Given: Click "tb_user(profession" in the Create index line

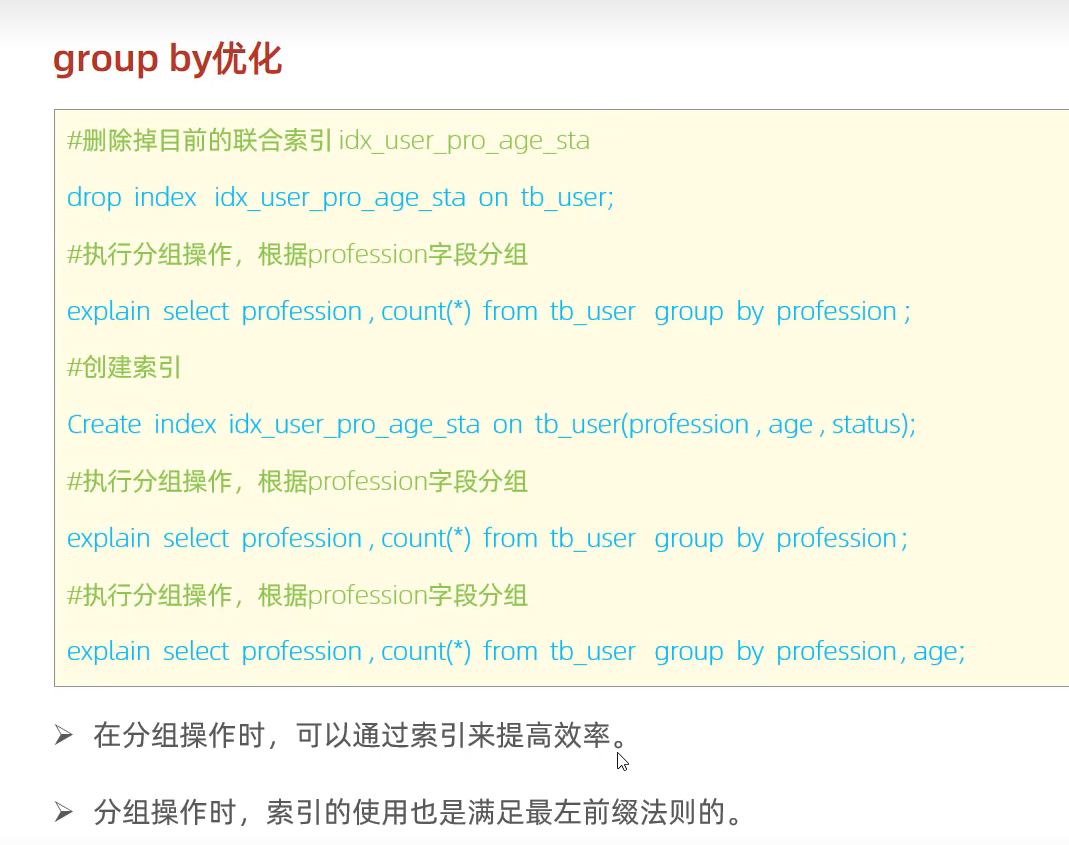Looking at the screenshot, I should pyautogui.click(x=642, y=424).
